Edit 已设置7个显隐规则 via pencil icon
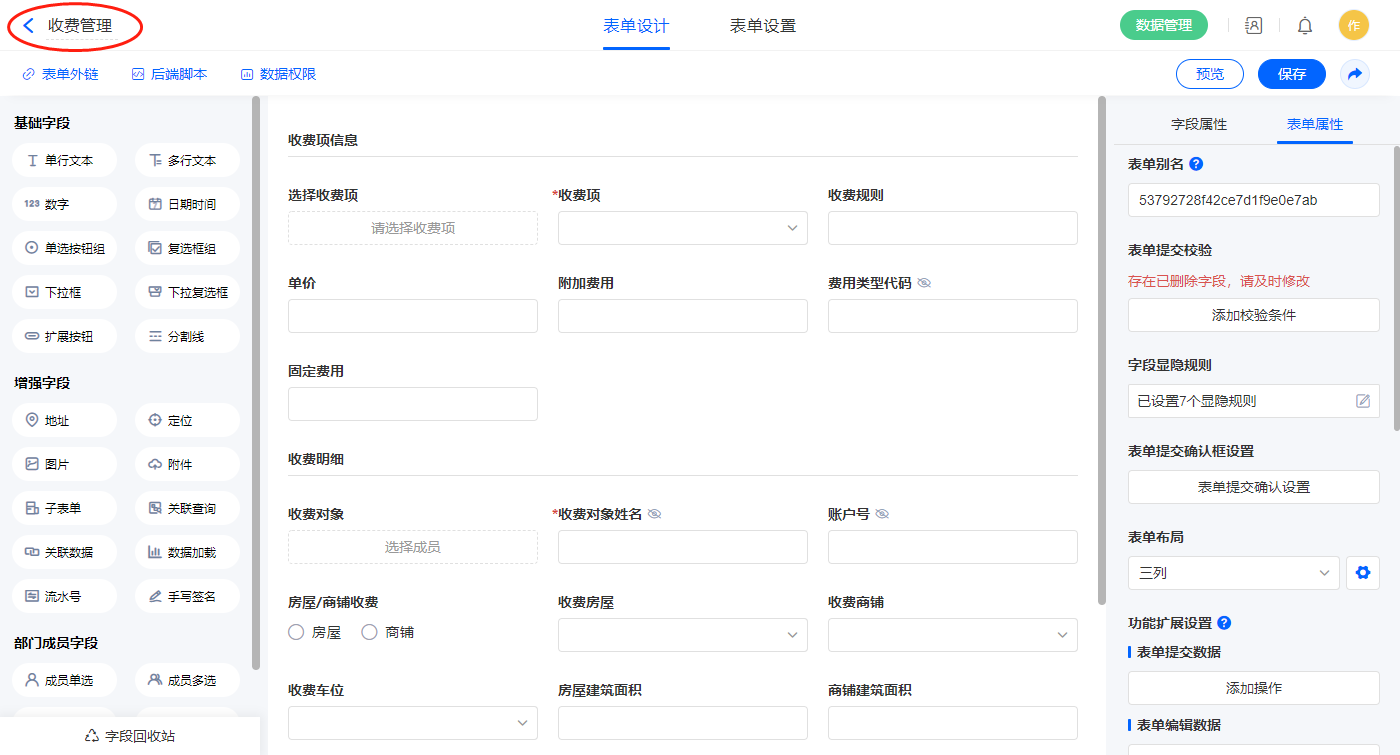The height and width of the screenshot is (755, 1400). coord(1363,401)
